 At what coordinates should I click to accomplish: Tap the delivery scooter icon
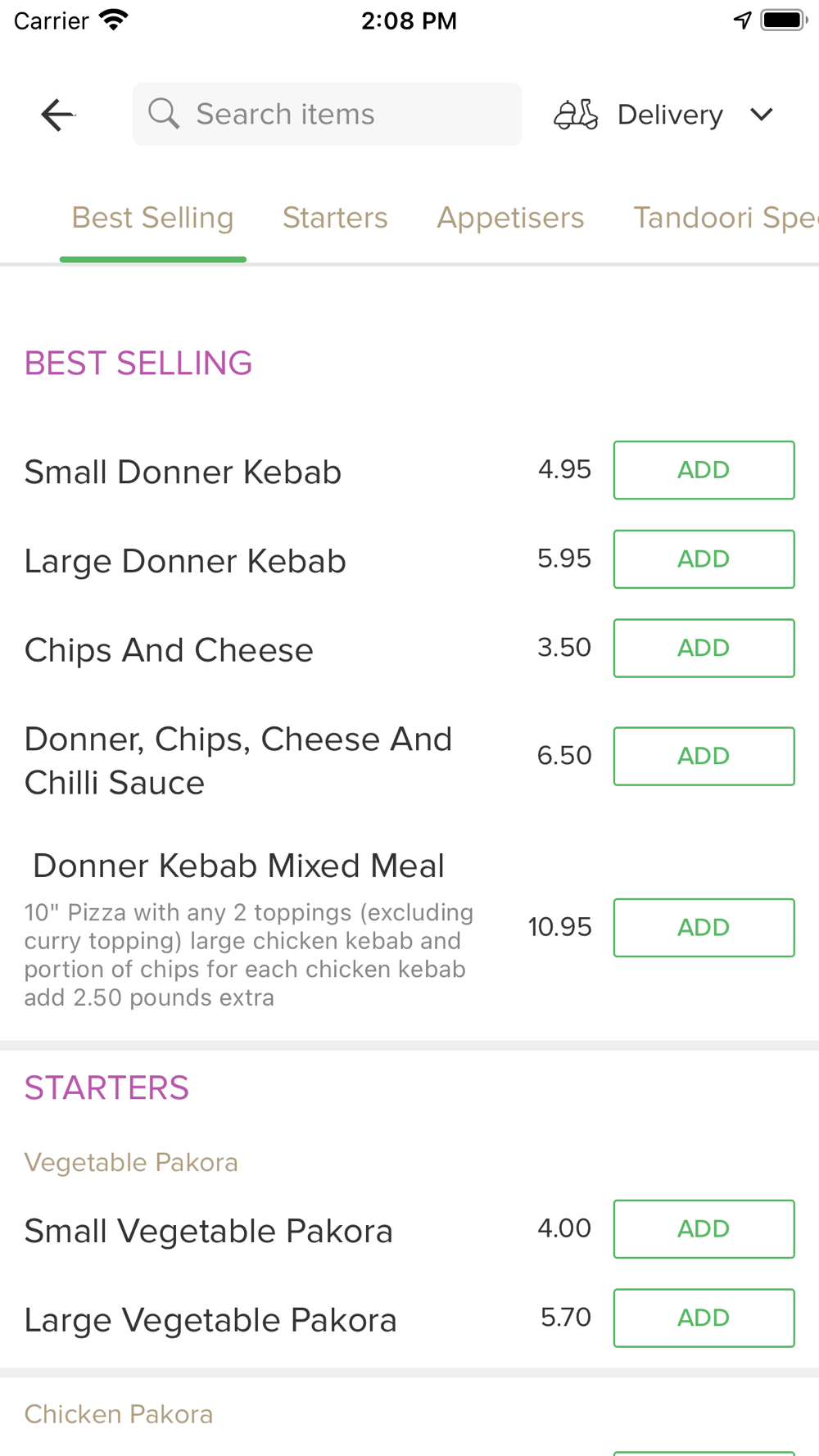pyautogui.click(x=576, y=115)
